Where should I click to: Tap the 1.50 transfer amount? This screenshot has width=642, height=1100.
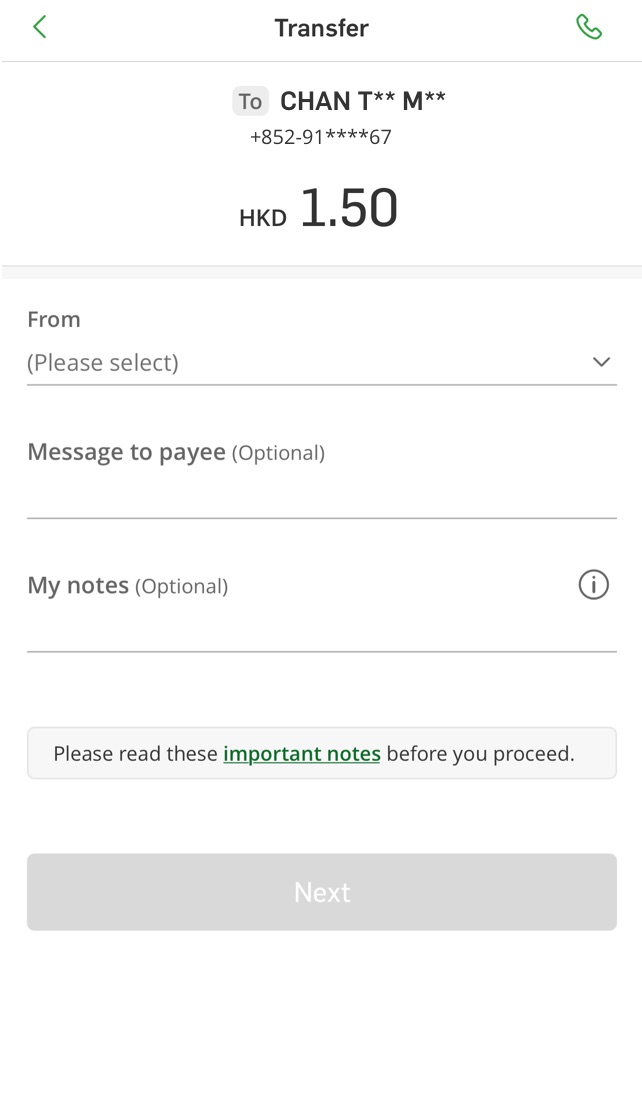pyautogui.click(x=349, y=208)
